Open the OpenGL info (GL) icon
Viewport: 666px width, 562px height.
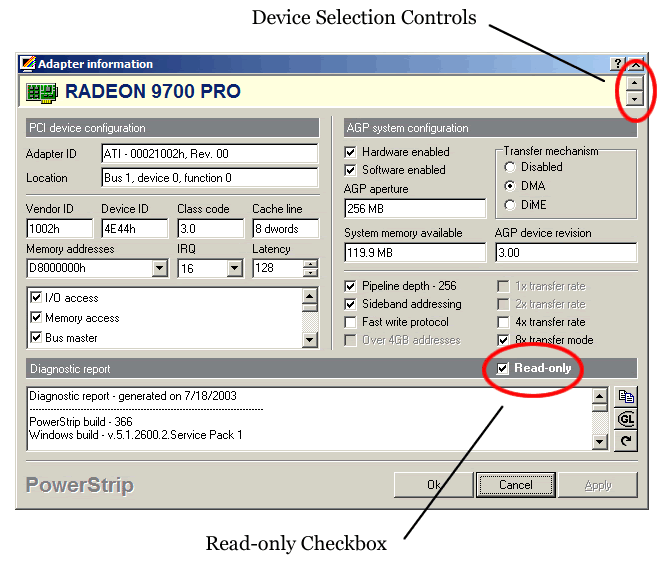[x=626, y=419]
